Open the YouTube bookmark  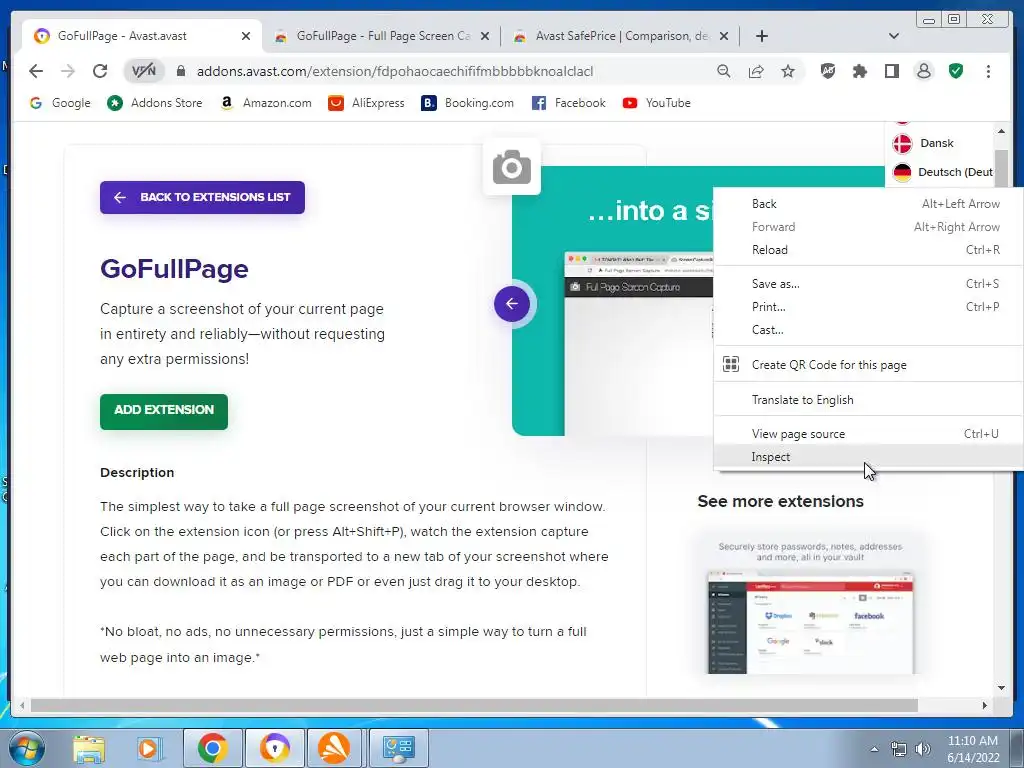(x=656, y=103)
